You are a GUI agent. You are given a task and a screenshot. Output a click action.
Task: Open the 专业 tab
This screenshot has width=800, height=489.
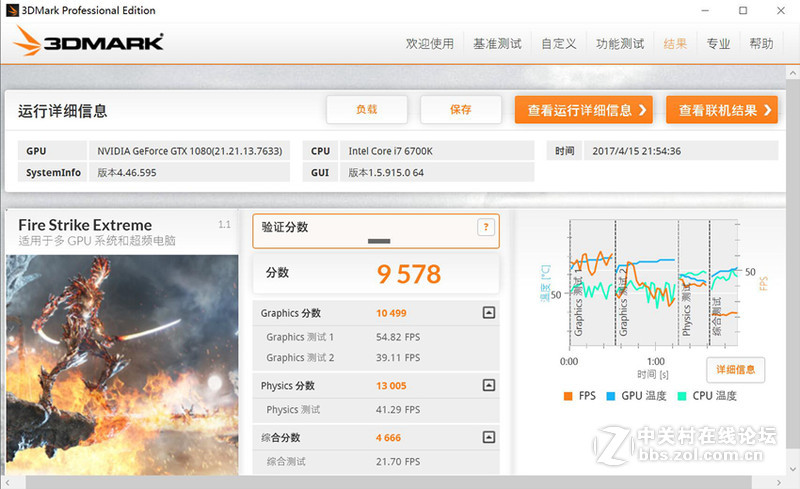point(718,44)
